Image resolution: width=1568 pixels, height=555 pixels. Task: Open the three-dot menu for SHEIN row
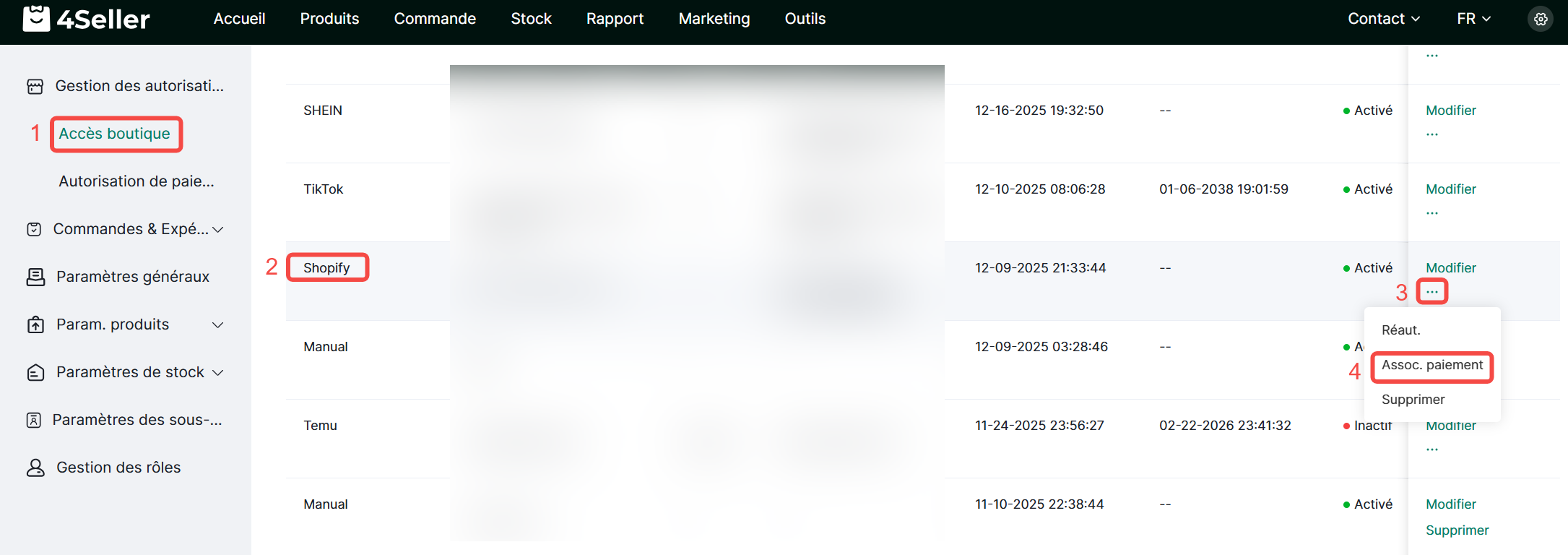1432,134
